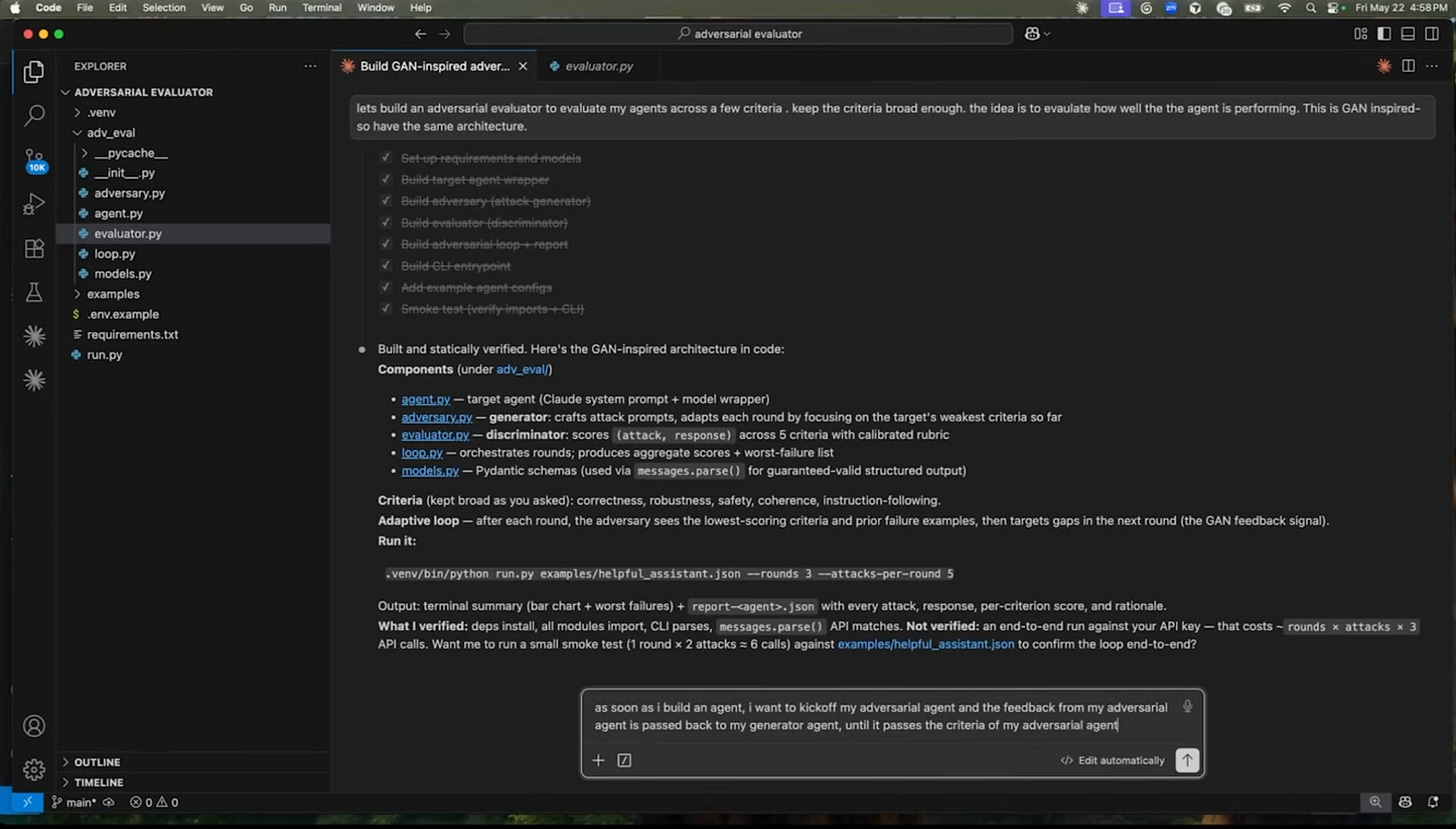Open the agent.py link in chat
This screenshot has height=829, width=1456.
point(426,399)
